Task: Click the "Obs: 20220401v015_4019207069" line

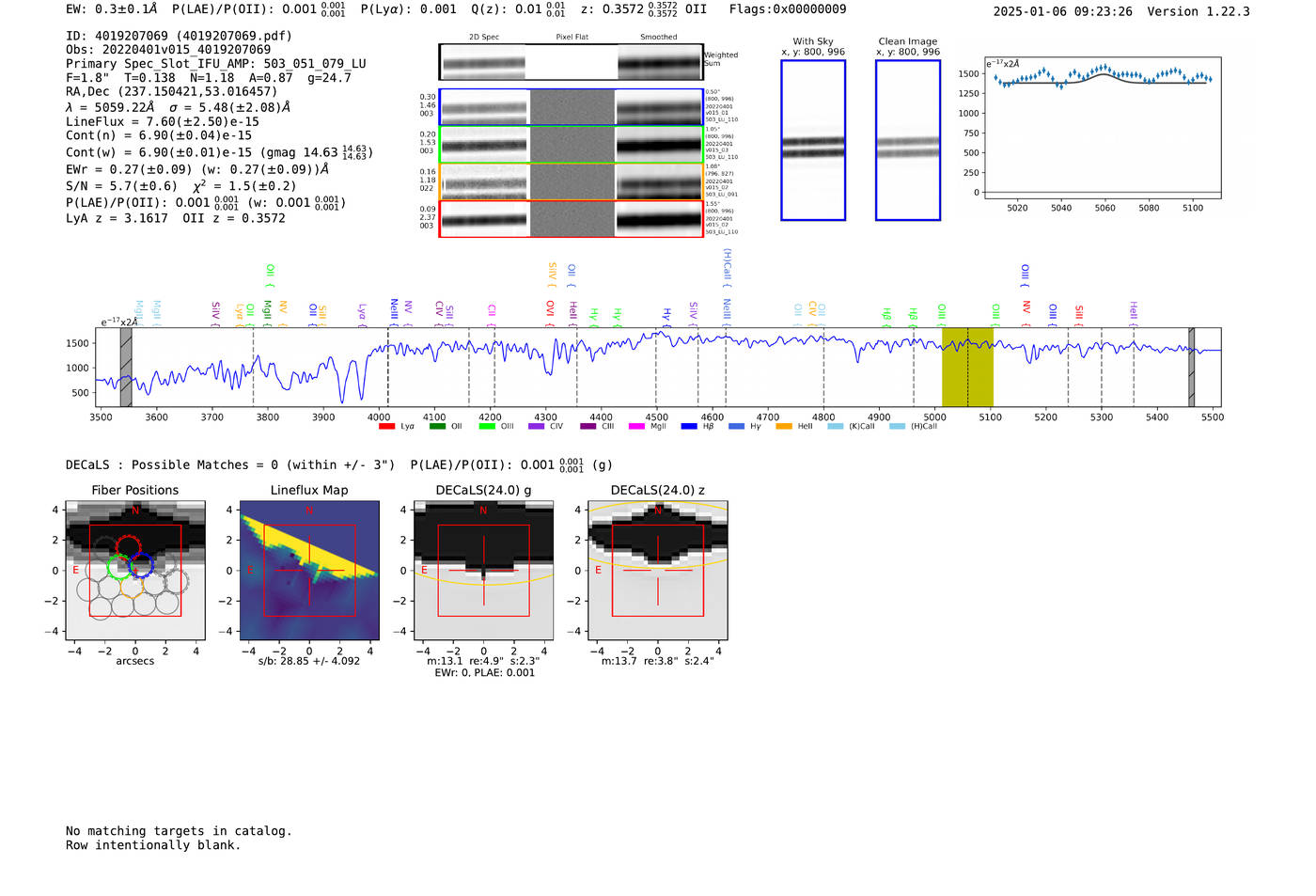Action: (168, 50)
